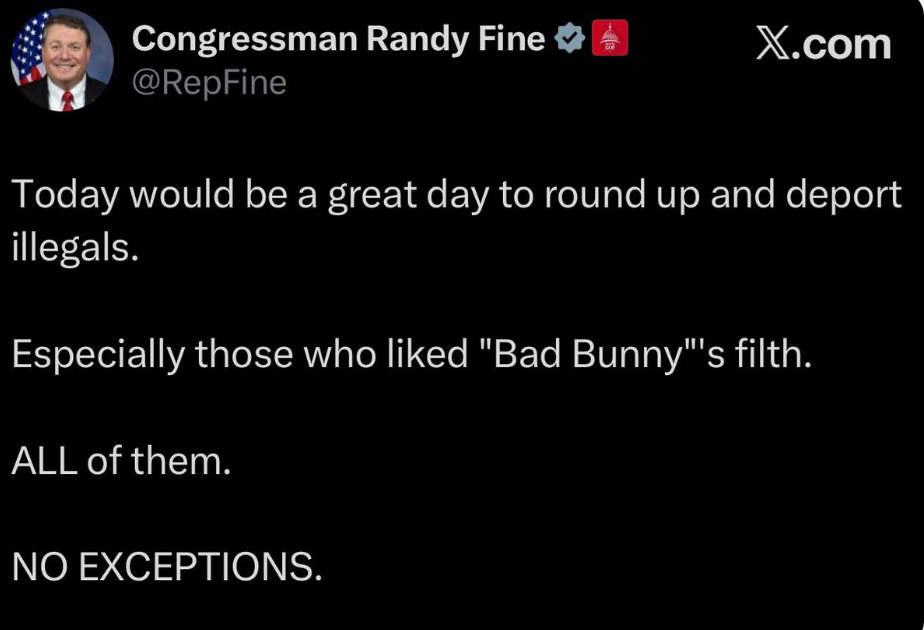Image resolution: width=924 pixels, height=630 pixels.
Task: Click the word "illegals." in the post
Action: (x=72, y=248)
